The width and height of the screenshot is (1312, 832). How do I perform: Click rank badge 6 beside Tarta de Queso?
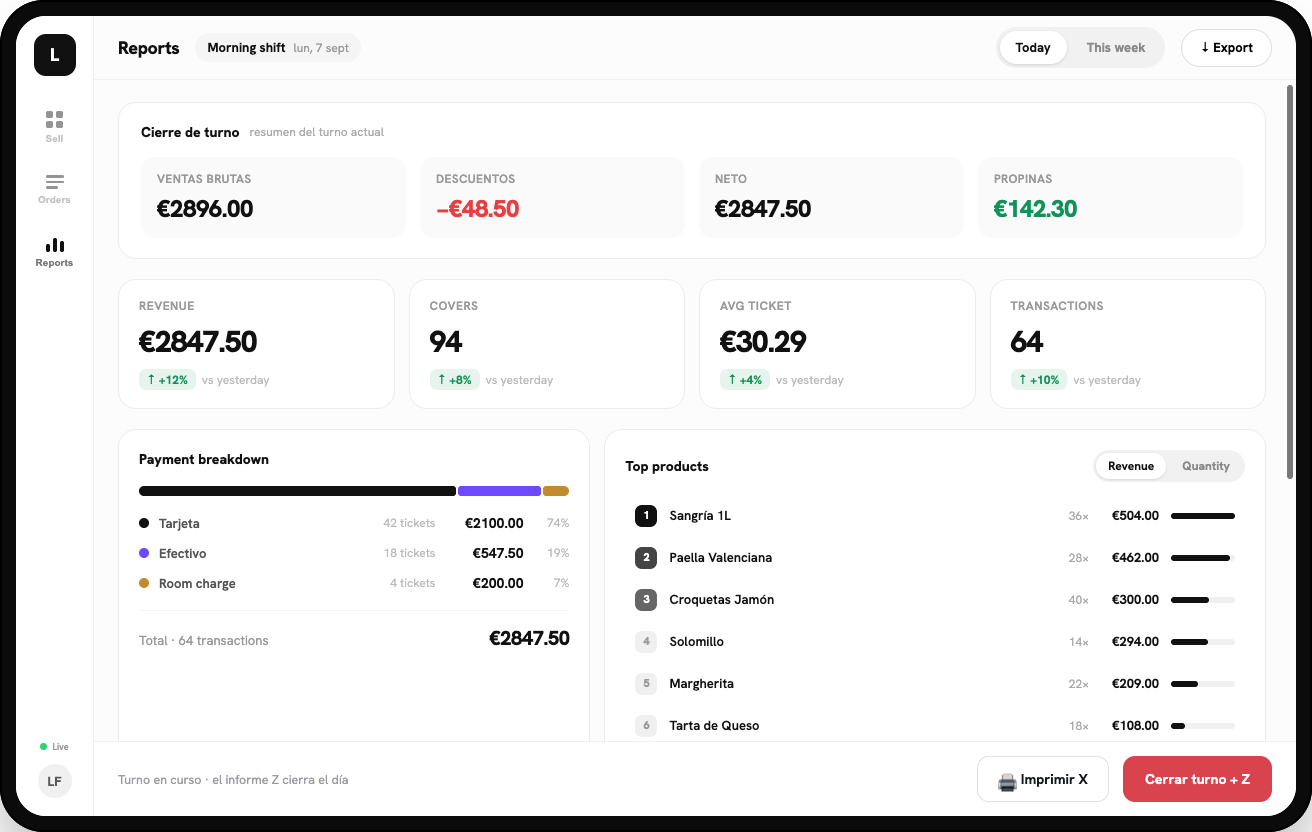click(x=646, y=726)
